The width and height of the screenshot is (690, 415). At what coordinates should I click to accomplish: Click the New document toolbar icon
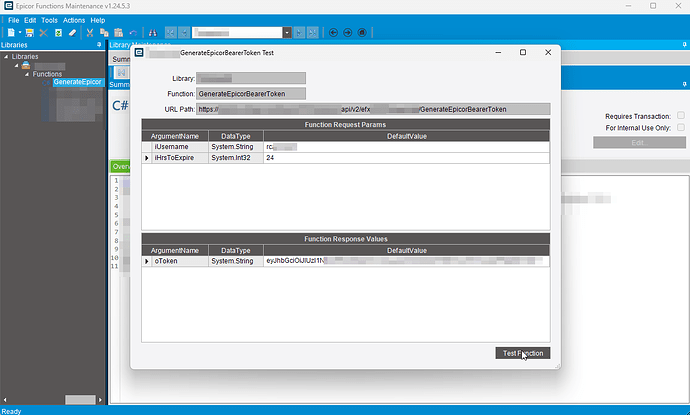(11, 33)
